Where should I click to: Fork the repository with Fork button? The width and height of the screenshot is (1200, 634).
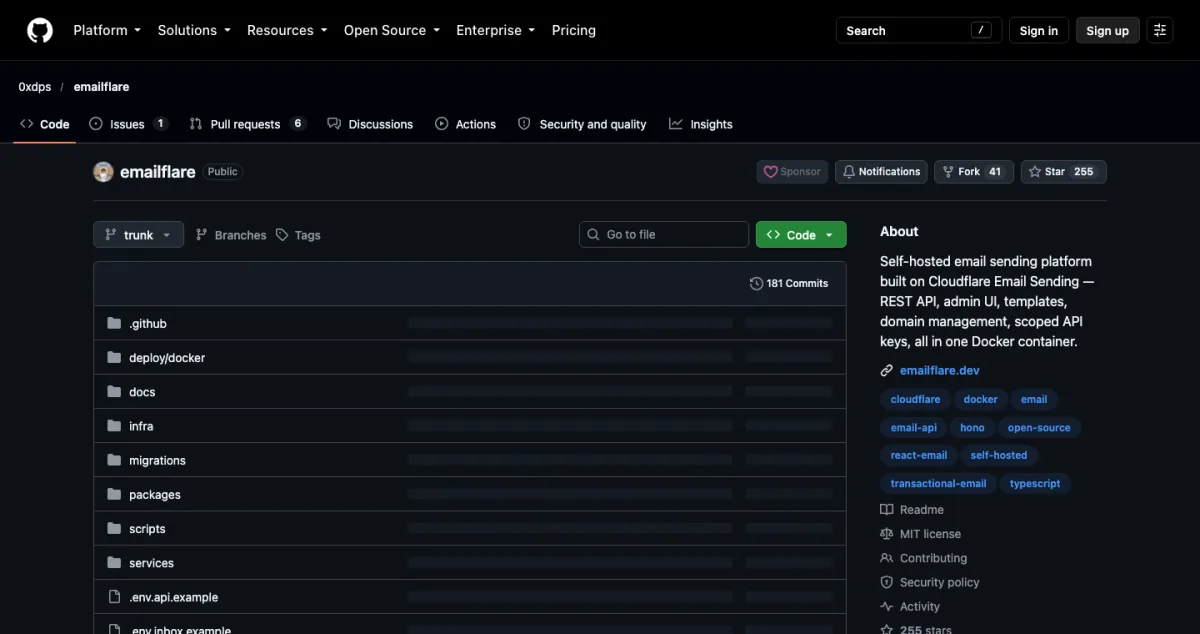pos(974,172)
